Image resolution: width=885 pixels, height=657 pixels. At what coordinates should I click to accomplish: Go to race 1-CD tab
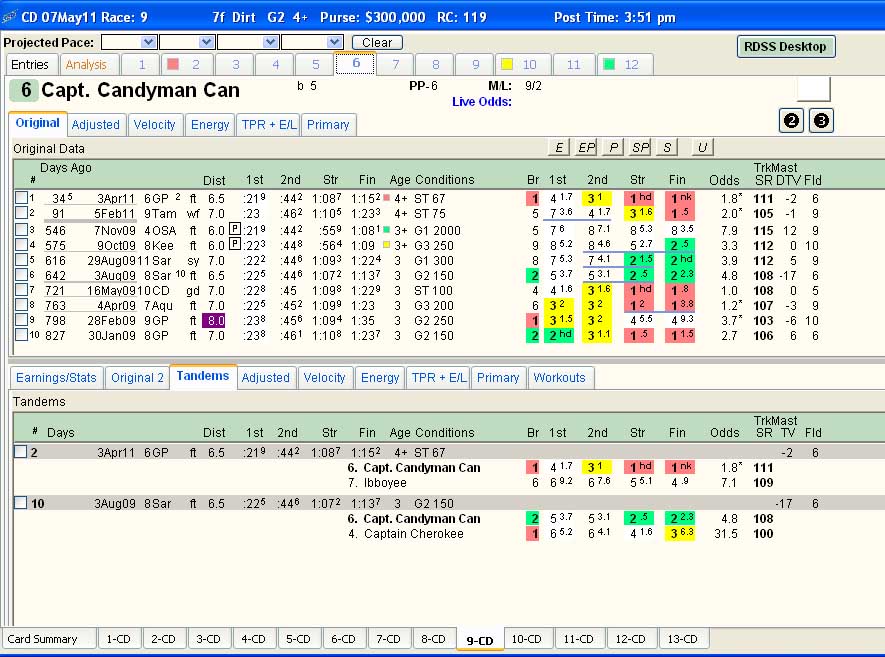119,639
